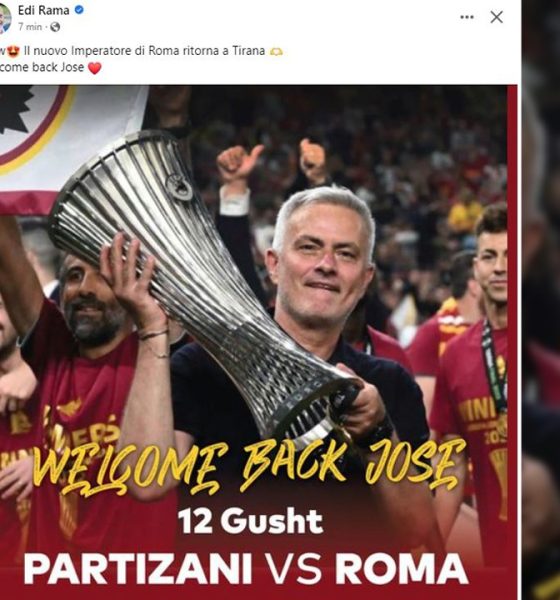This screenshot has height=600, width=560.
Task: Open the Edi Rama profile picture
Action: (5, 18)
